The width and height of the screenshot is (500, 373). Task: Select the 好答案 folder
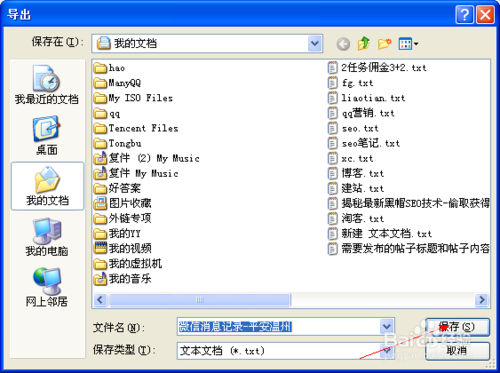[x=117, y=188]
